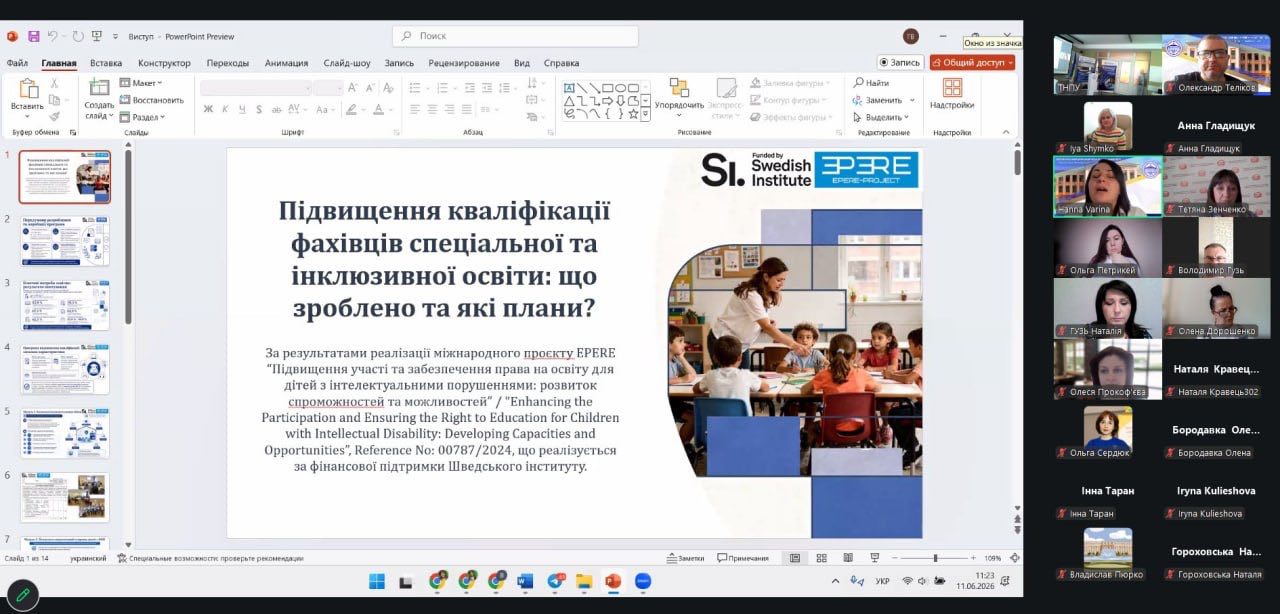Click the Упорядочить arrange icon
The image size is (1280, 614).
coord(679,88)
